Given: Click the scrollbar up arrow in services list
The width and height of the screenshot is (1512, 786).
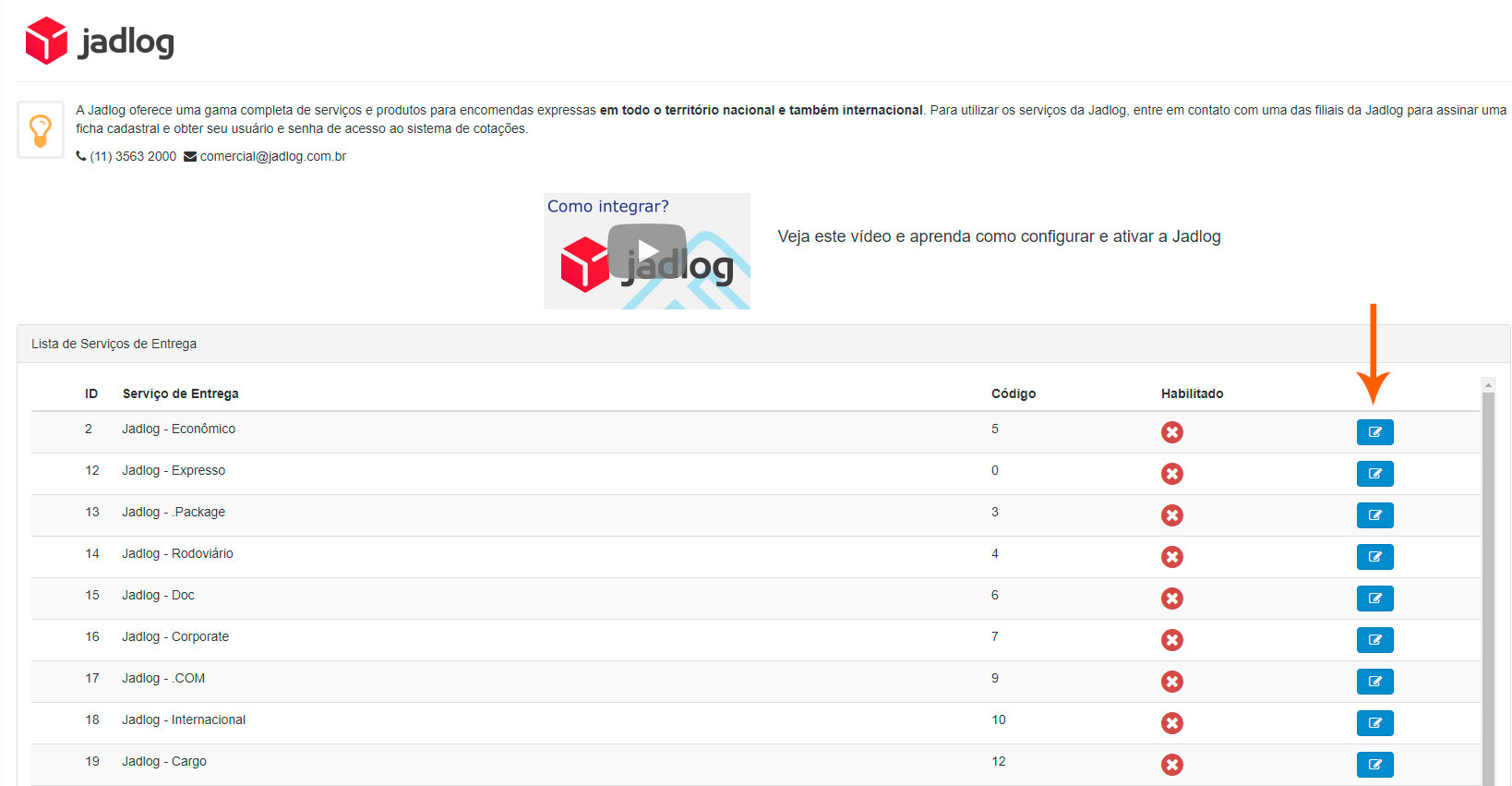Looking at the screenshot, I should [x=1487, y=384].
